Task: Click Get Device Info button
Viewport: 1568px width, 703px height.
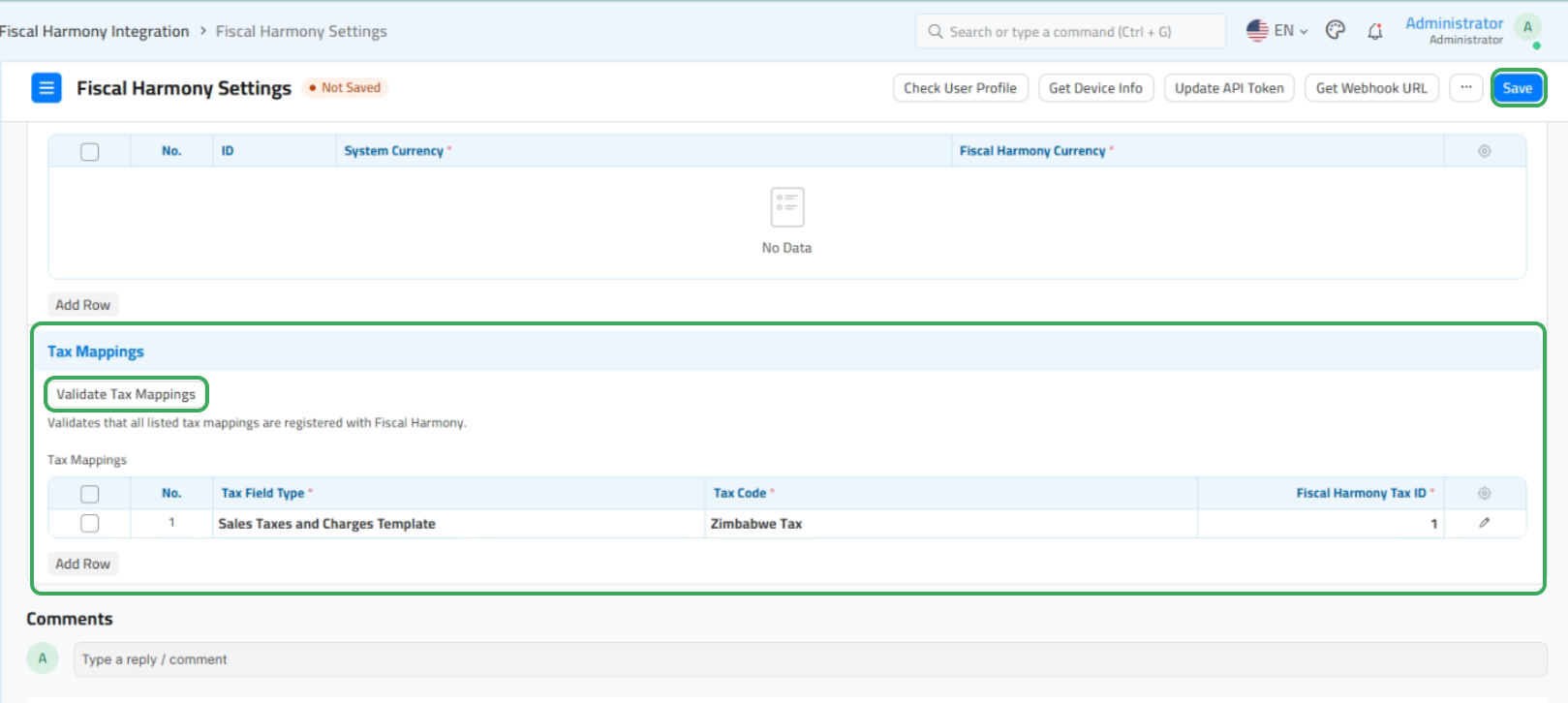Action: (1095, 88)
